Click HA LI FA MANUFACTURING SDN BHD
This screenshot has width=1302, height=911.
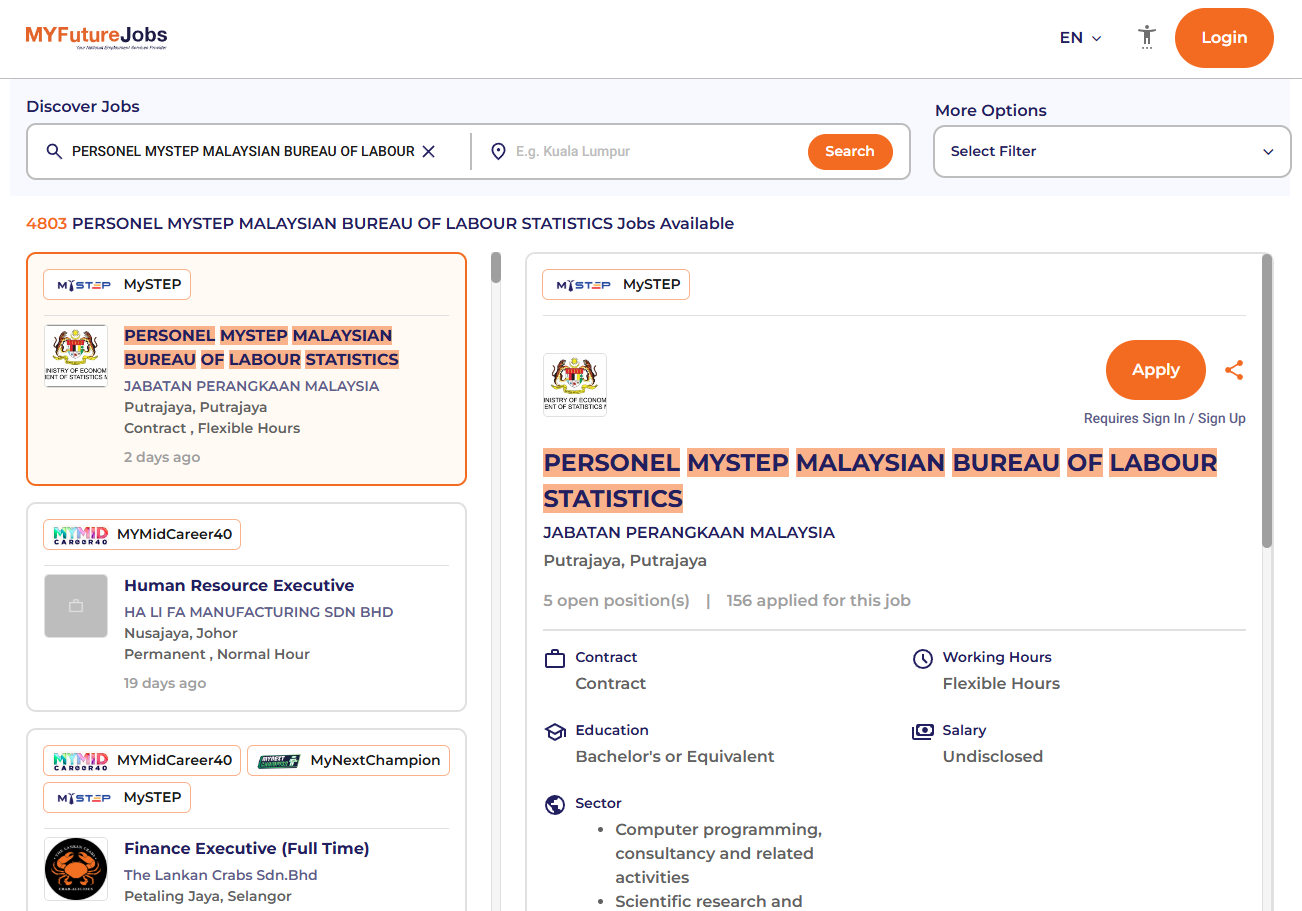[x=259, y=612]
